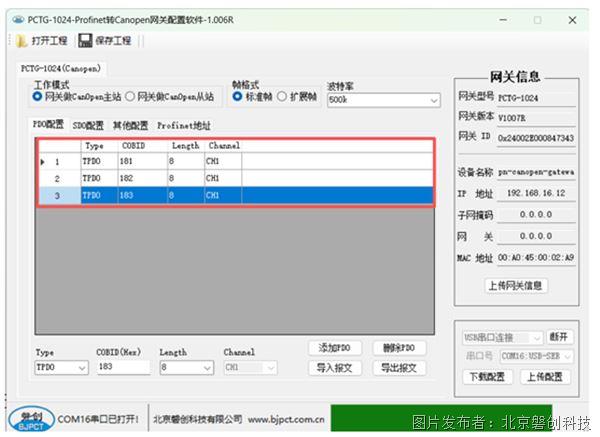The image size is (600, 437).
Task: Open the disabled Channel CH1 dropdown
Action: (250, 367)
